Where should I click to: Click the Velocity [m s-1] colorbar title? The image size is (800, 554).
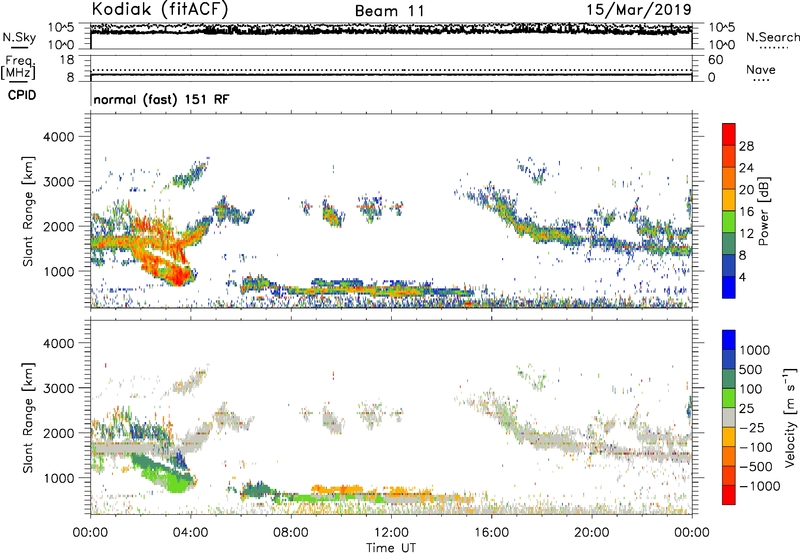[x=790, y=417]
